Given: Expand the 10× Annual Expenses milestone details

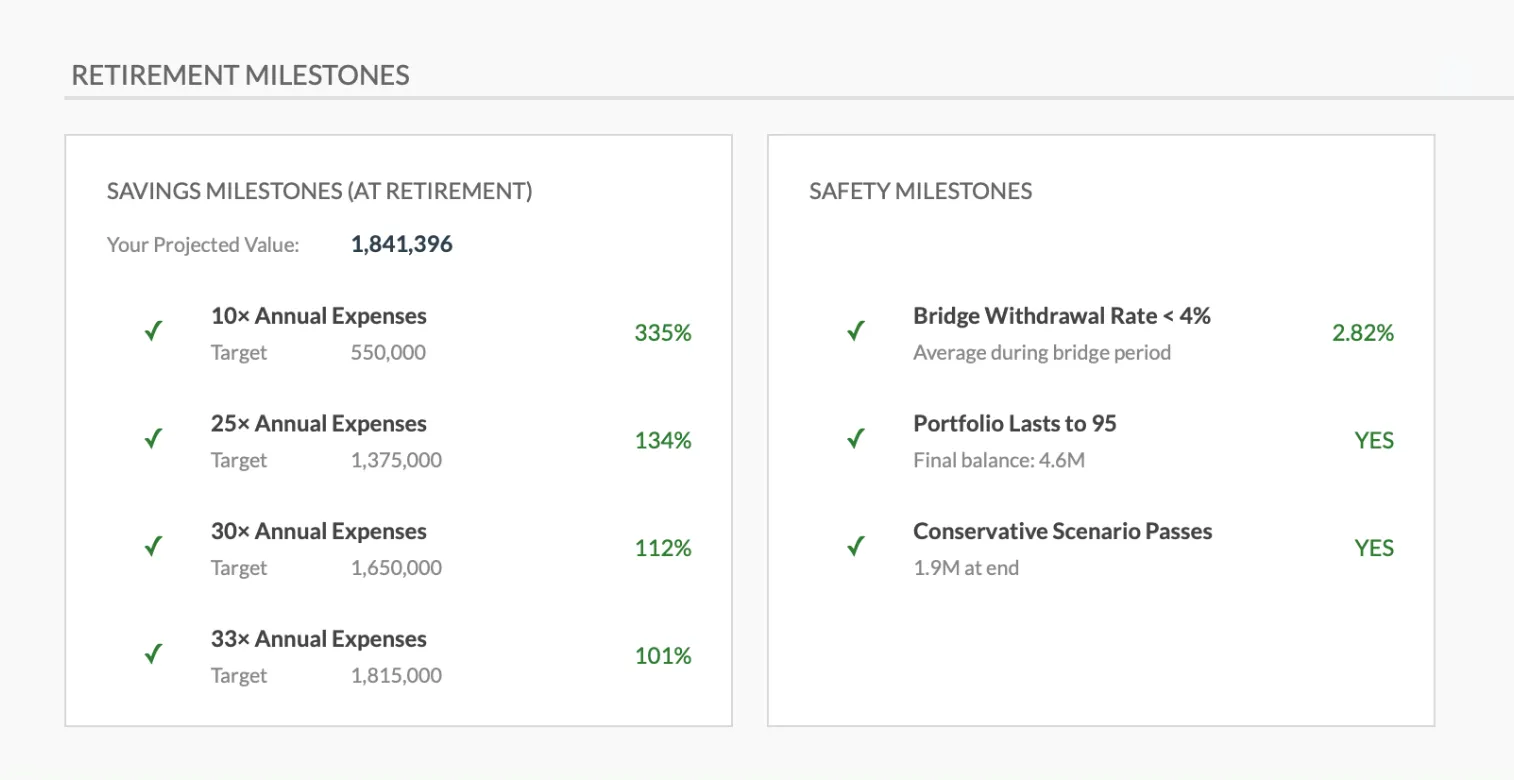Looking at the screenshot, I should pos(319,315).
